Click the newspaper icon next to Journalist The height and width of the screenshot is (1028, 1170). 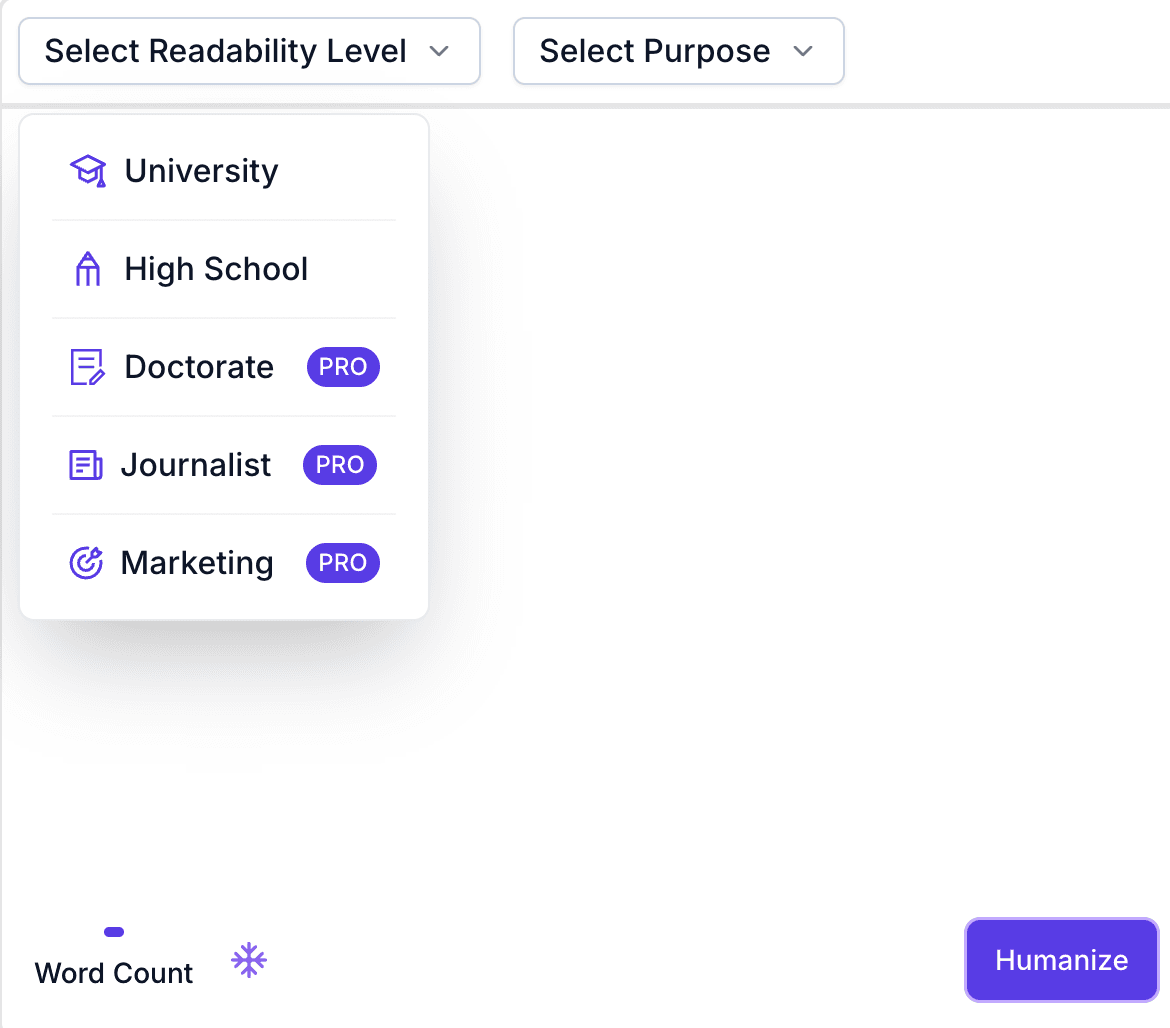tap(86, 464)
